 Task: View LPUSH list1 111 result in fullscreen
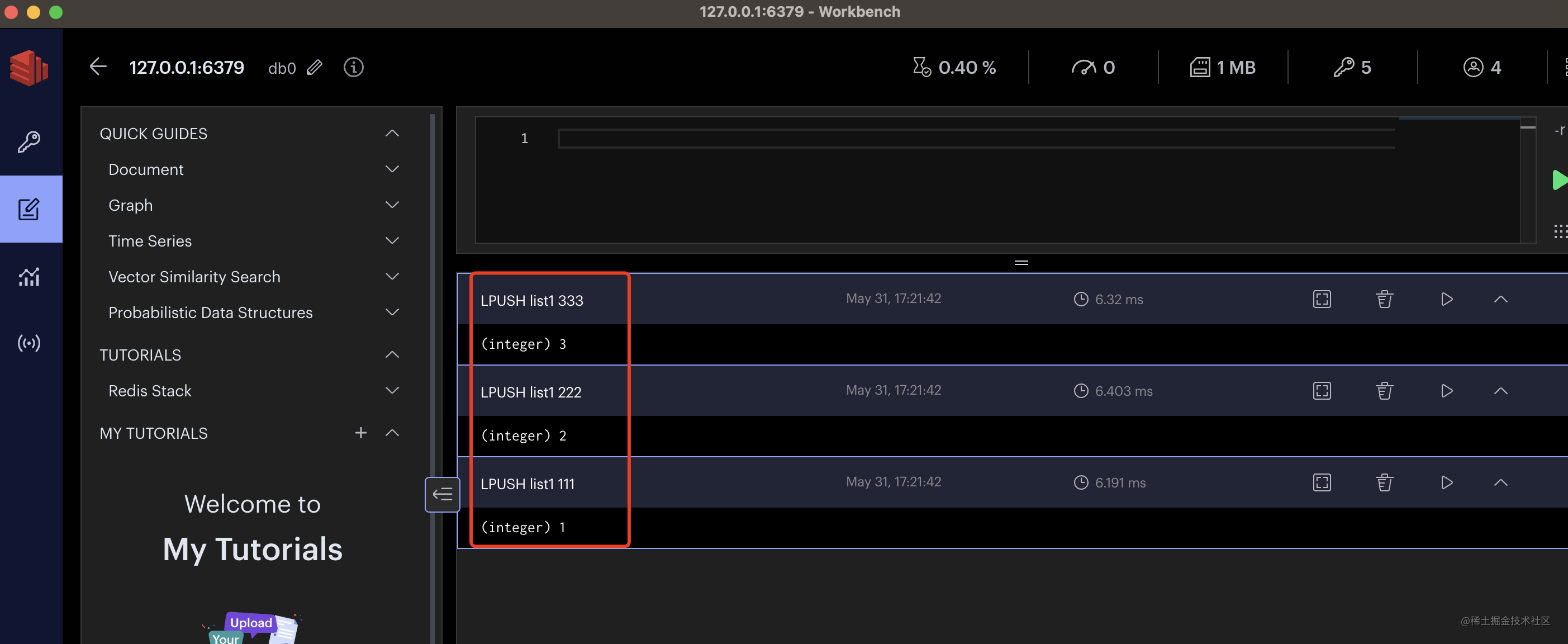tap(1322, 482)
